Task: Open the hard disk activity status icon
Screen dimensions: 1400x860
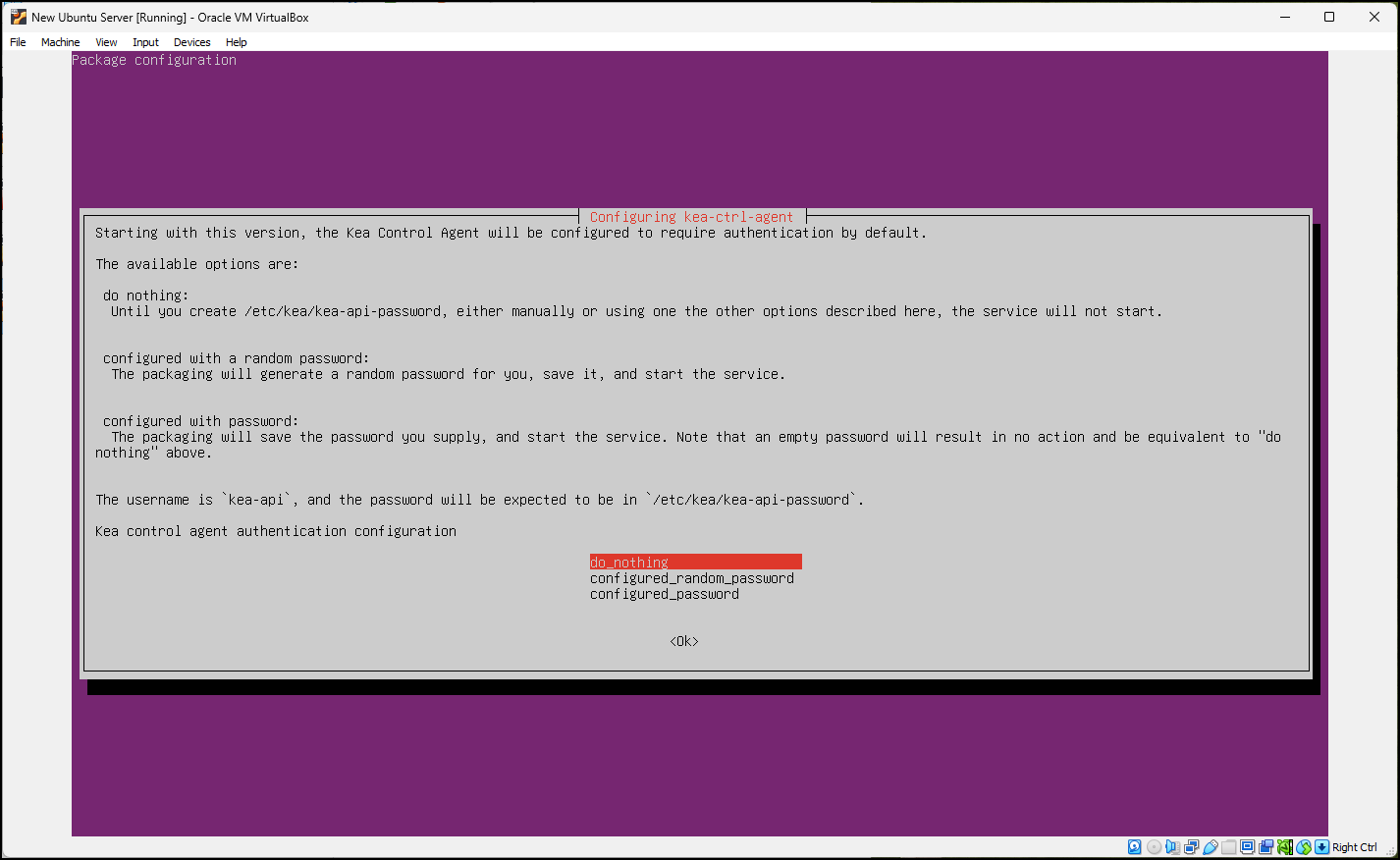Action: (1134, 846)
